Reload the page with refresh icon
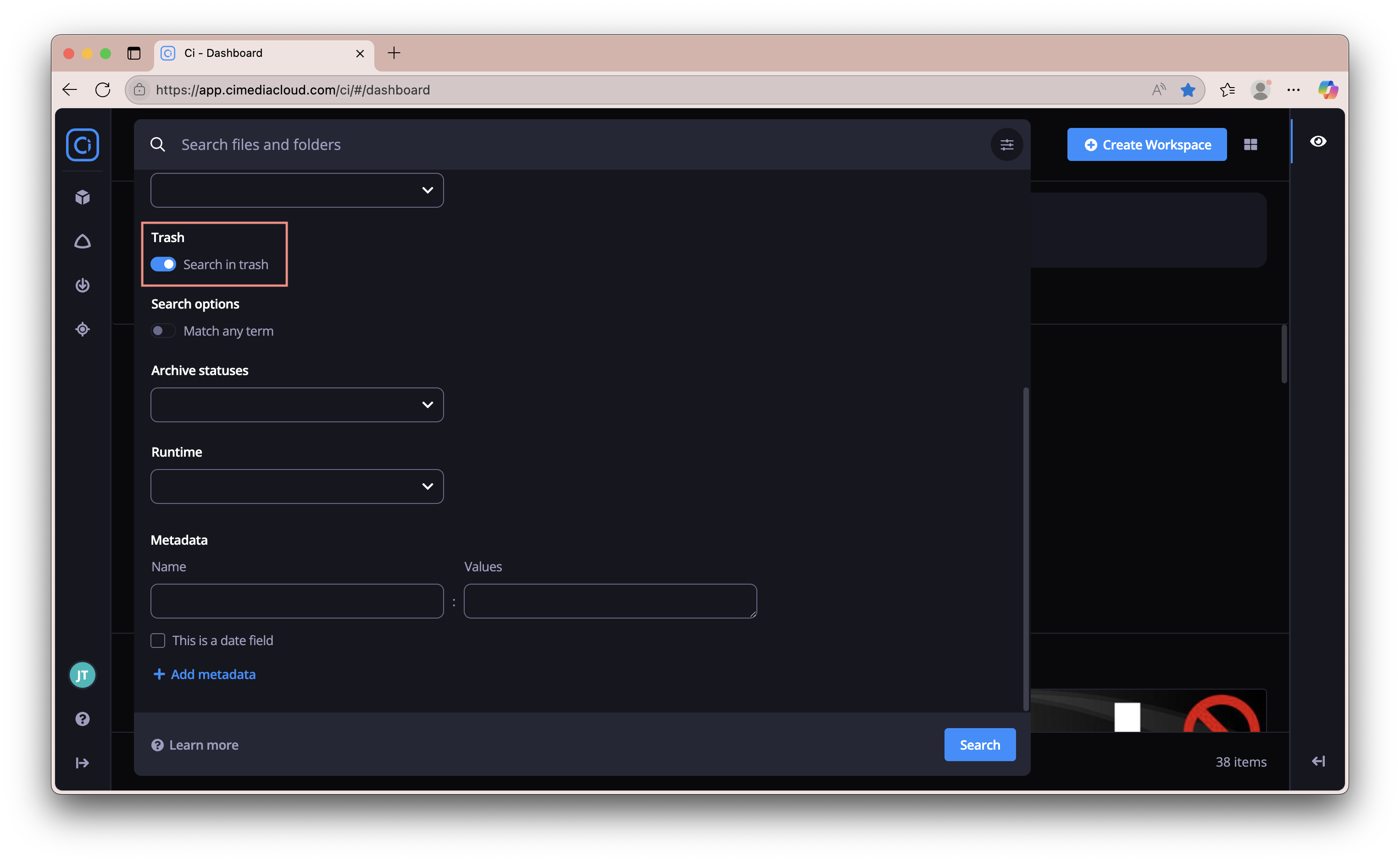Screen dimensions: 1400x862 point(103,89)
